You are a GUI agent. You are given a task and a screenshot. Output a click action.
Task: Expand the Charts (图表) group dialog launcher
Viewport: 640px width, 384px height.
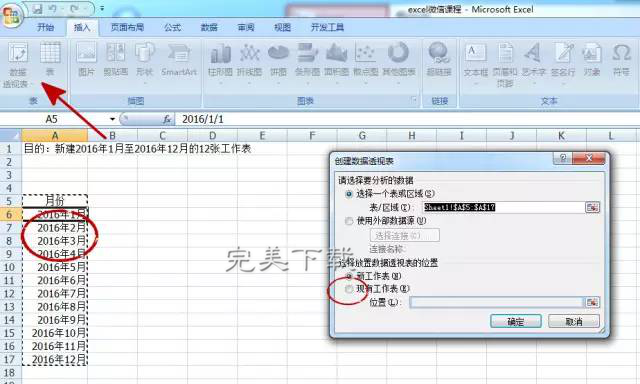click(414, 100)
